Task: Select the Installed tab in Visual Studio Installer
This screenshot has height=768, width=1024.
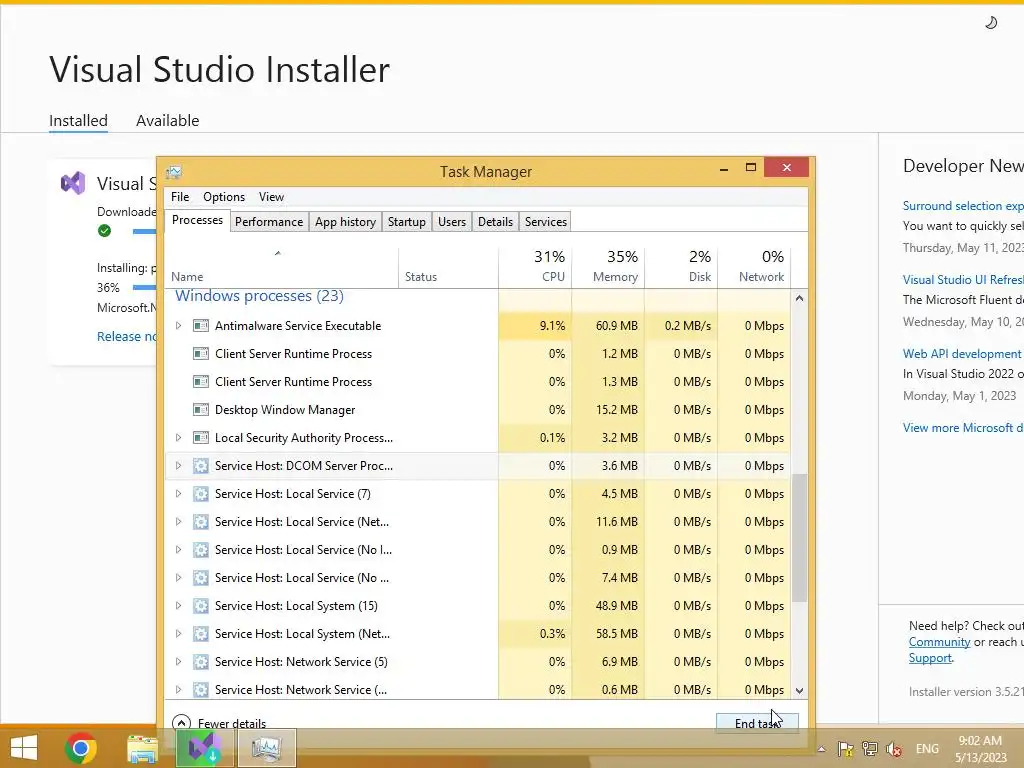Action: [78, 121]
